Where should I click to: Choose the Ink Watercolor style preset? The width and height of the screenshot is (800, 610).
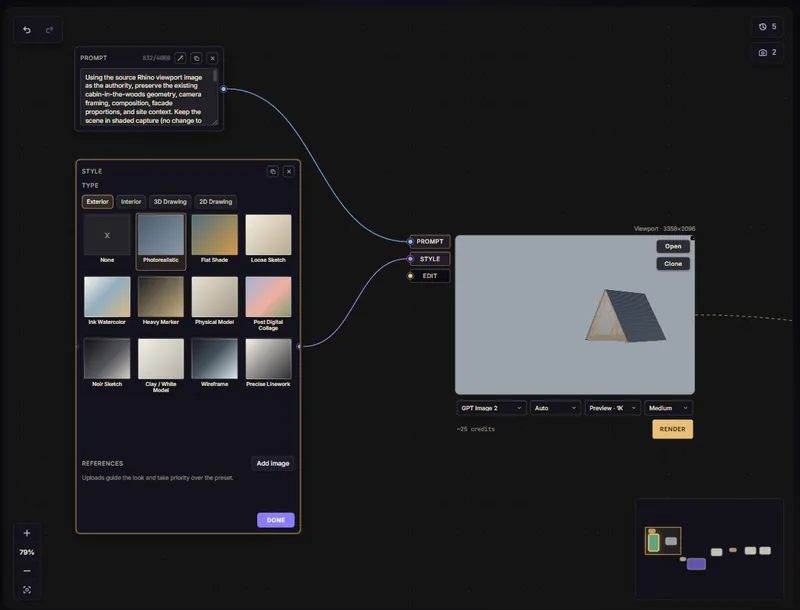tap(107, 301)
